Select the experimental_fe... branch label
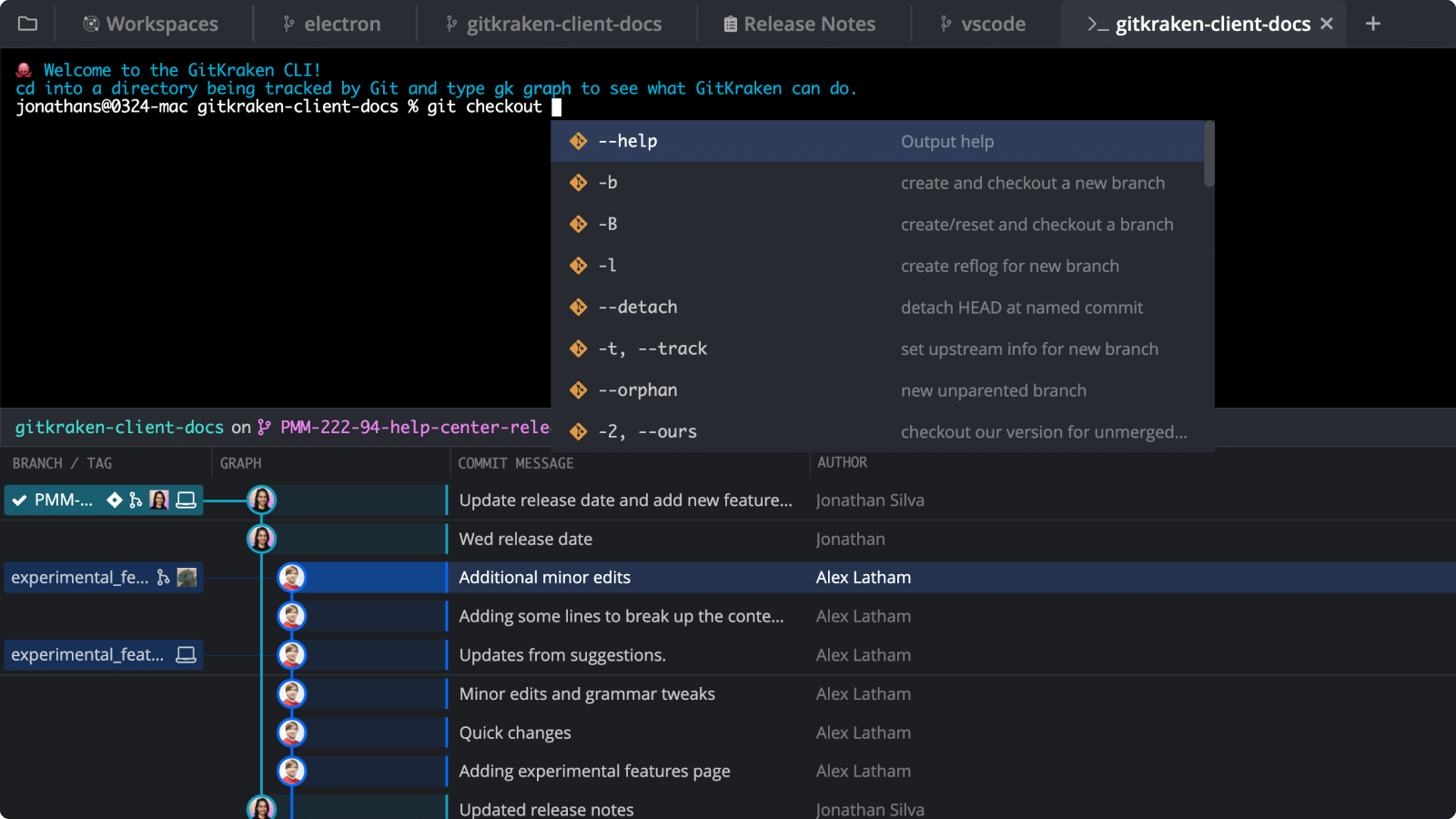This screenshot has width=1456, height=819. [104, 577]
